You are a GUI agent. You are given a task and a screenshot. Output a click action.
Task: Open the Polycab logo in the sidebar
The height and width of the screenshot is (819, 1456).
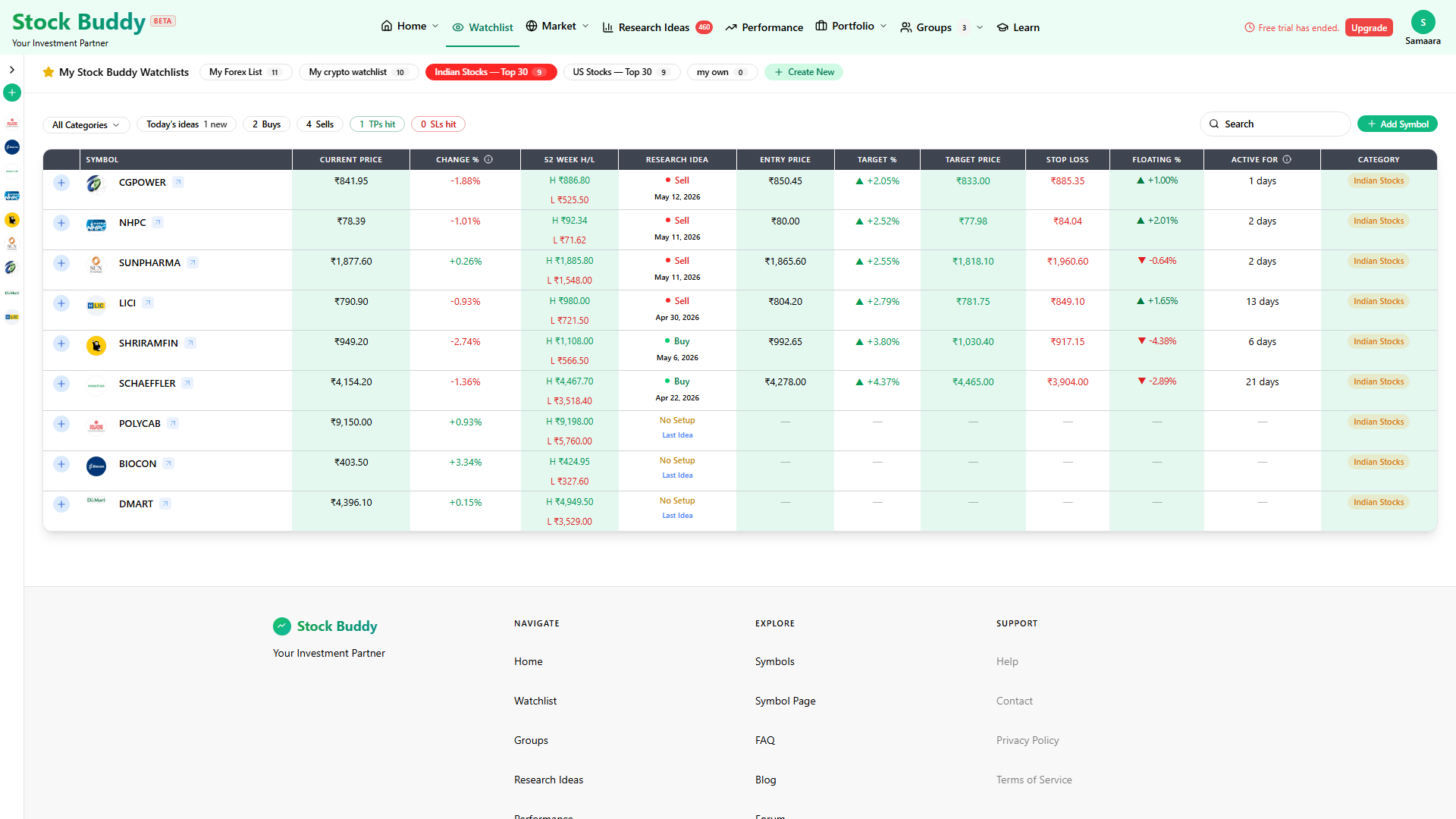(12, 123)
